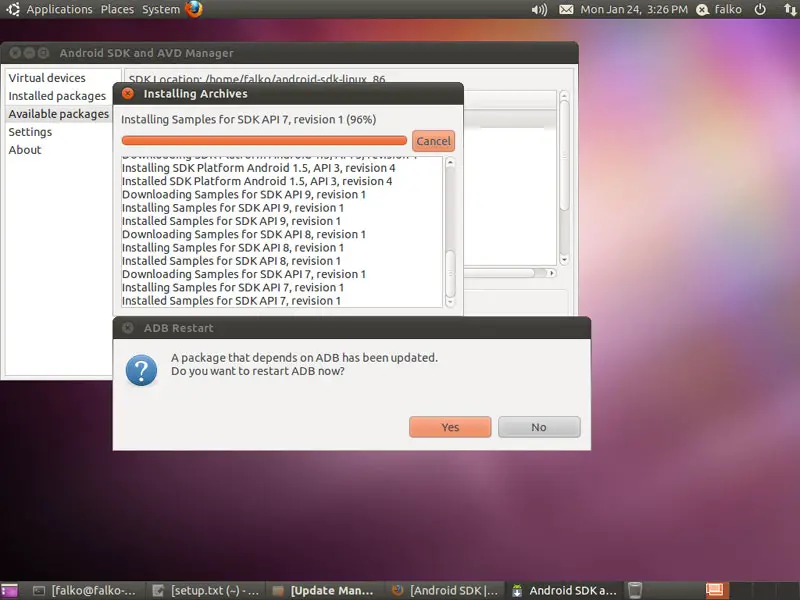The height and width of the screenshot is (600, 800).
Task: Switch to the Update Manager taskbar window
Action: (324, 590)
